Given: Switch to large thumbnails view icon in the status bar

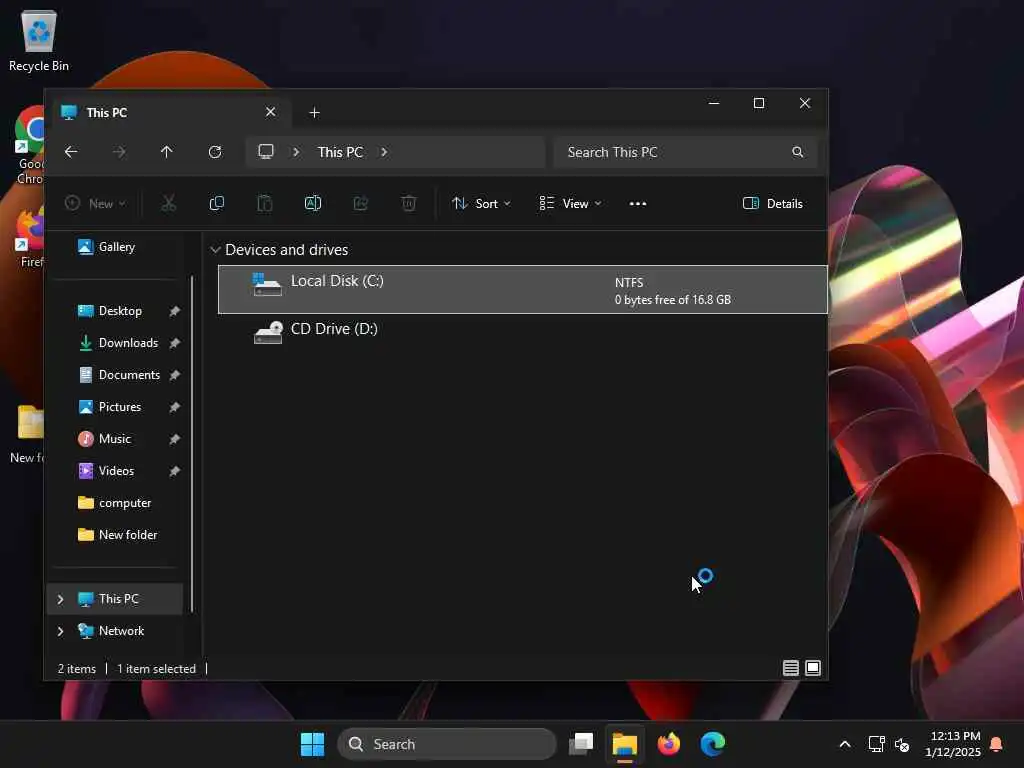Looking at the screenshot, I should pyautogui.click(x=813, y=668).
